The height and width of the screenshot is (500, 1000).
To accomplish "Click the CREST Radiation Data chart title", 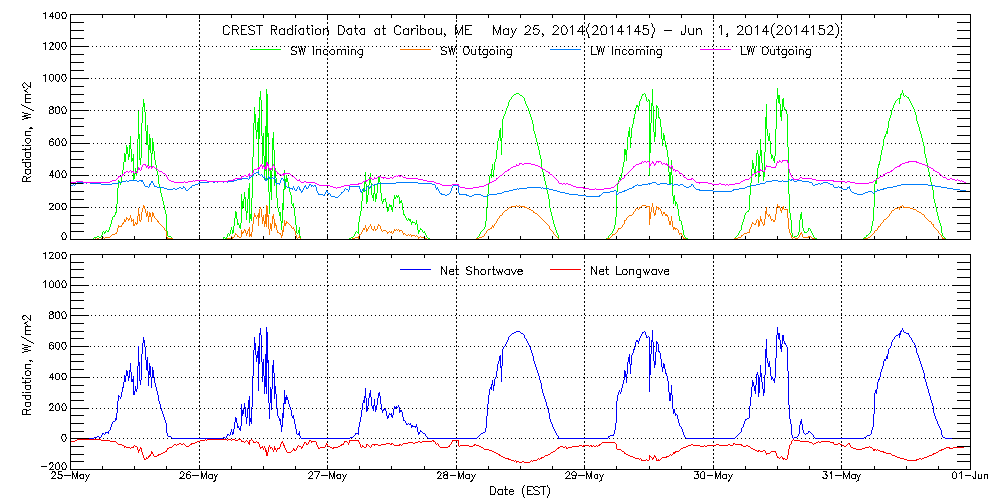I will 337,31.
